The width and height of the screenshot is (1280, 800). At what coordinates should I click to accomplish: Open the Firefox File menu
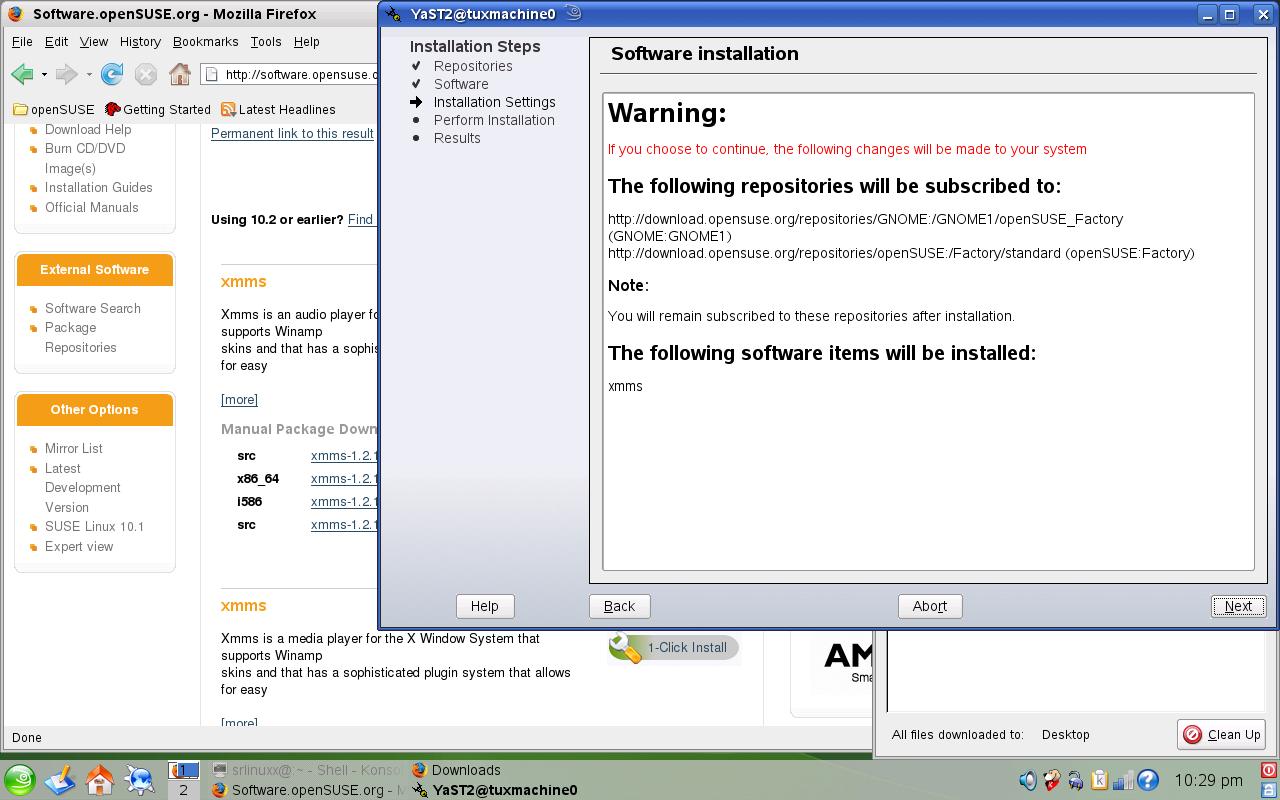[22, 42]
